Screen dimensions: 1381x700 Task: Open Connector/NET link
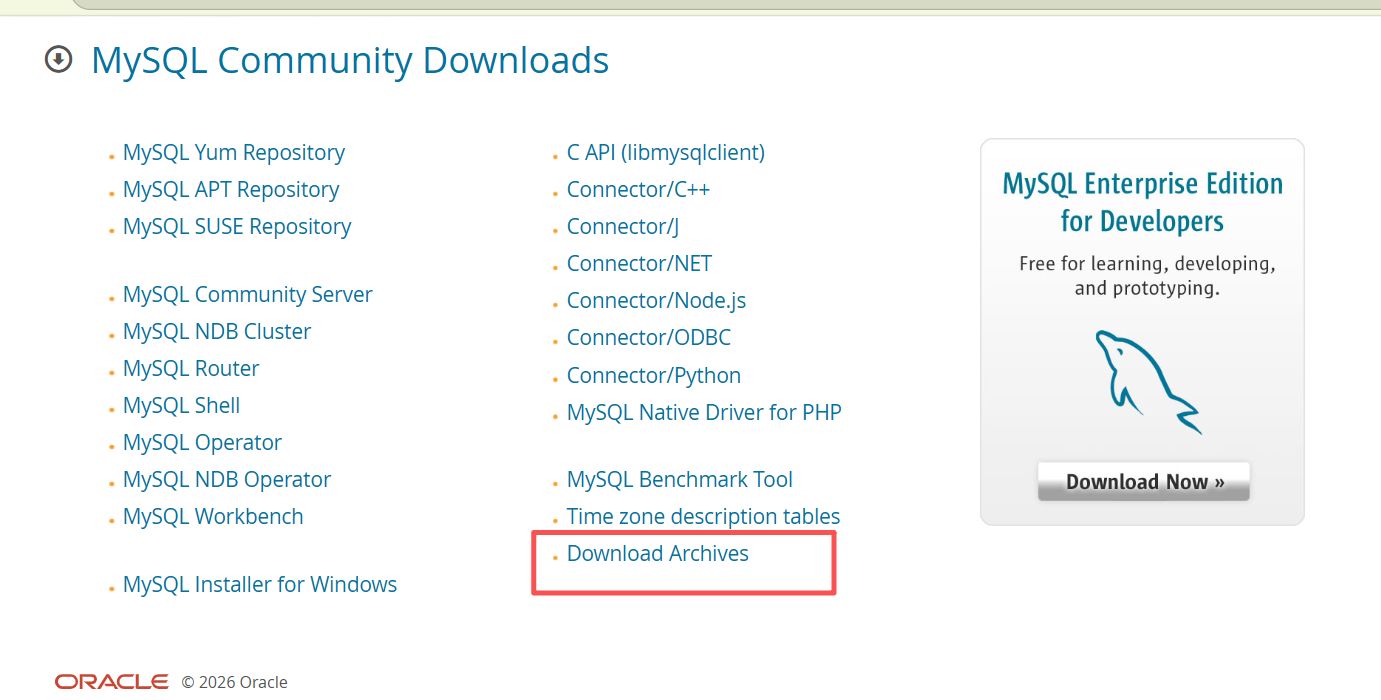pyautogui.click(x=640, y=264)
